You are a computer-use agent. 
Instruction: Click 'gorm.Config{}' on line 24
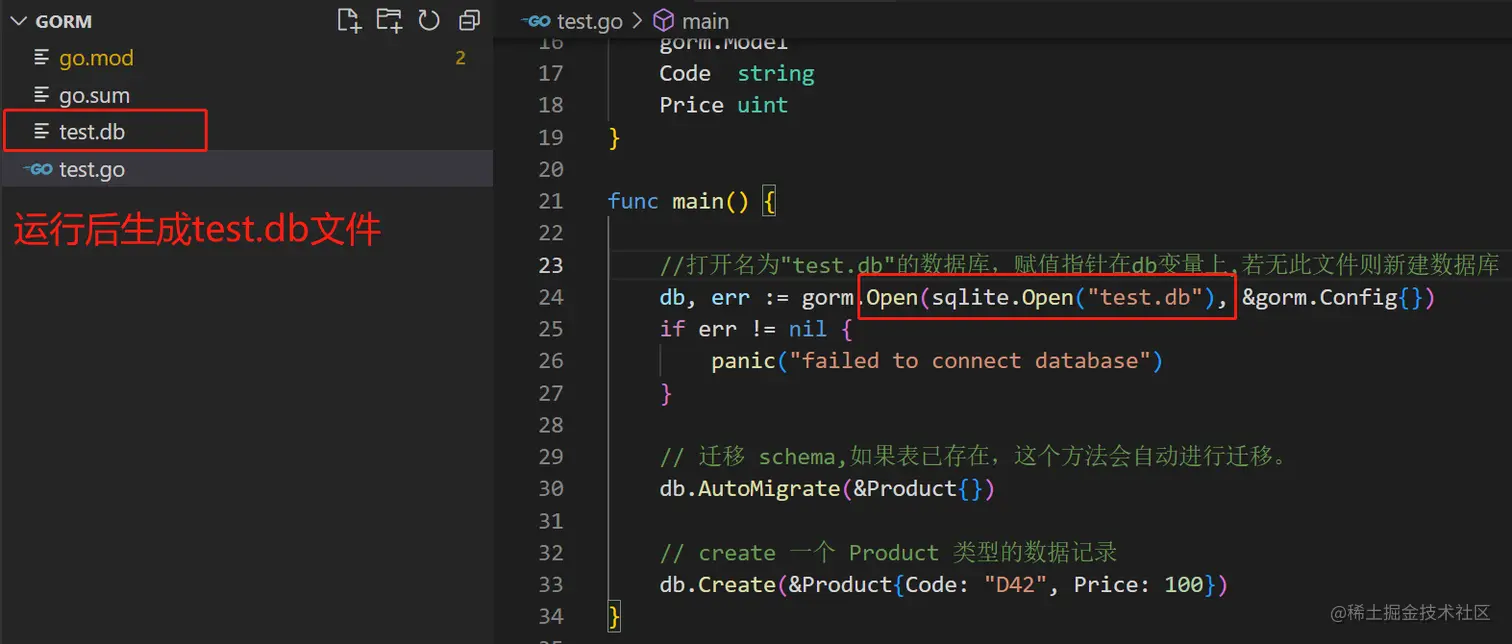1338,297
